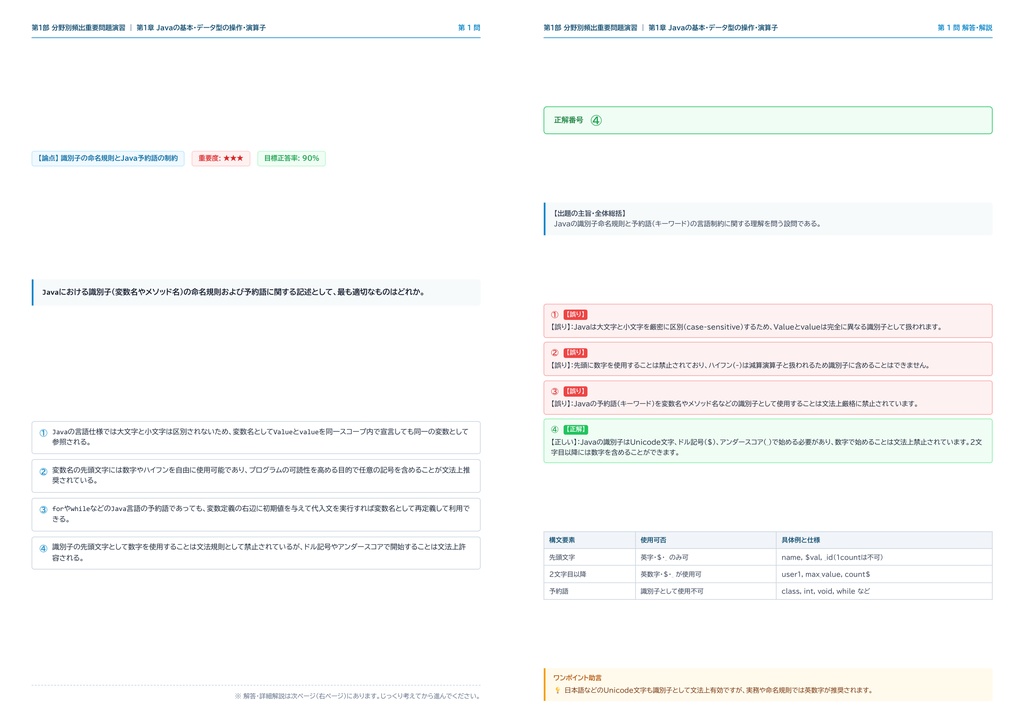
Task: Select the circled ① marker of the first answer choice
Action: tap(43, 432)
